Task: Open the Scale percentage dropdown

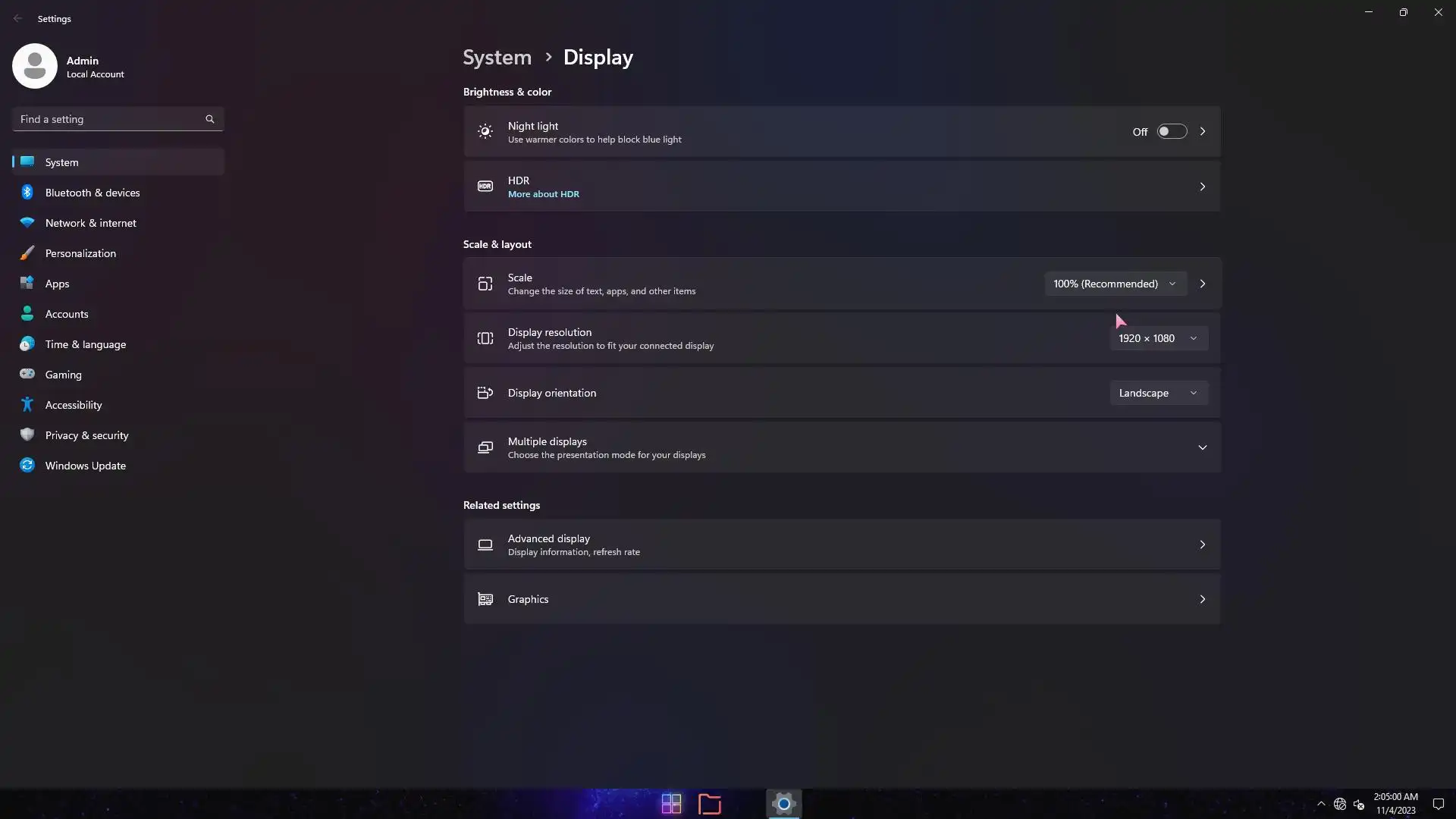Action: pos(1114,284)
